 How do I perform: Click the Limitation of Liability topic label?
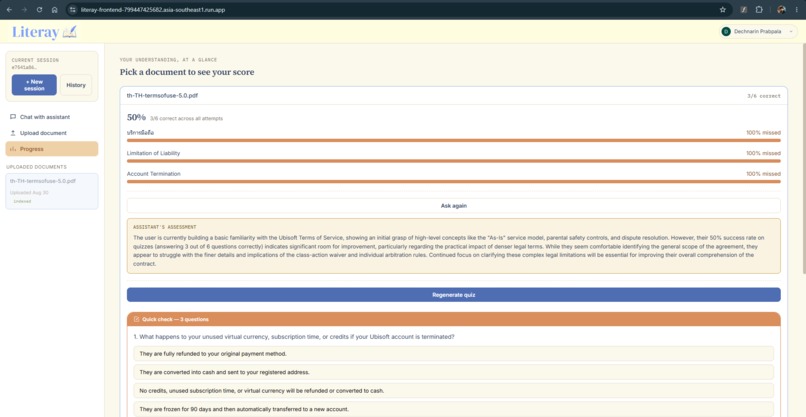(x=153, y=153)
